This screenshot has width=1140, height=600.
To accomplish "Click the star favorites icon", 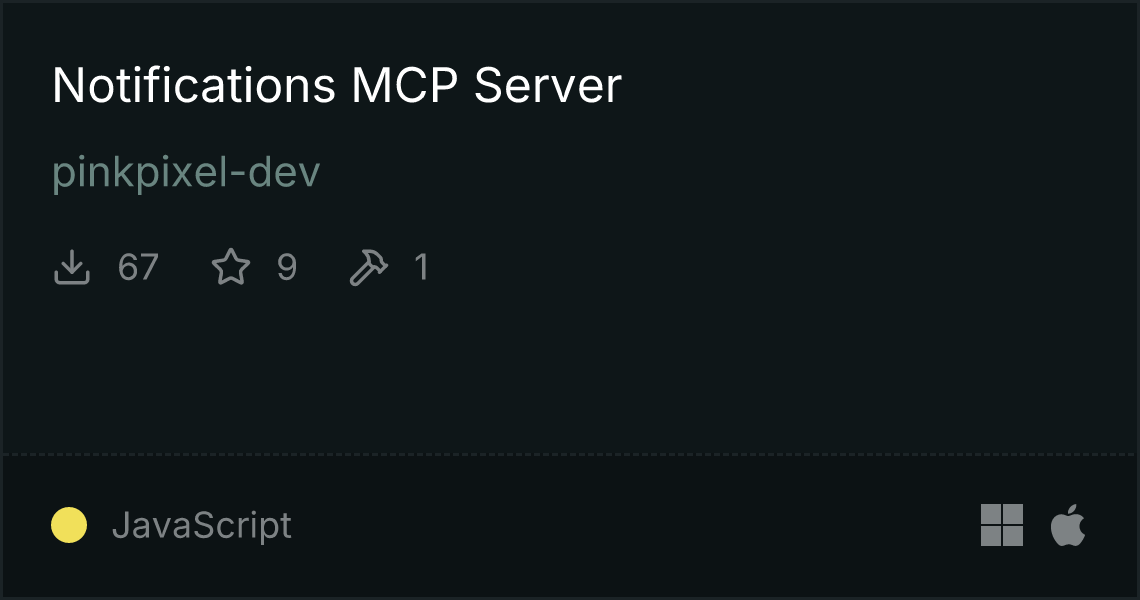I will (231, 267).
